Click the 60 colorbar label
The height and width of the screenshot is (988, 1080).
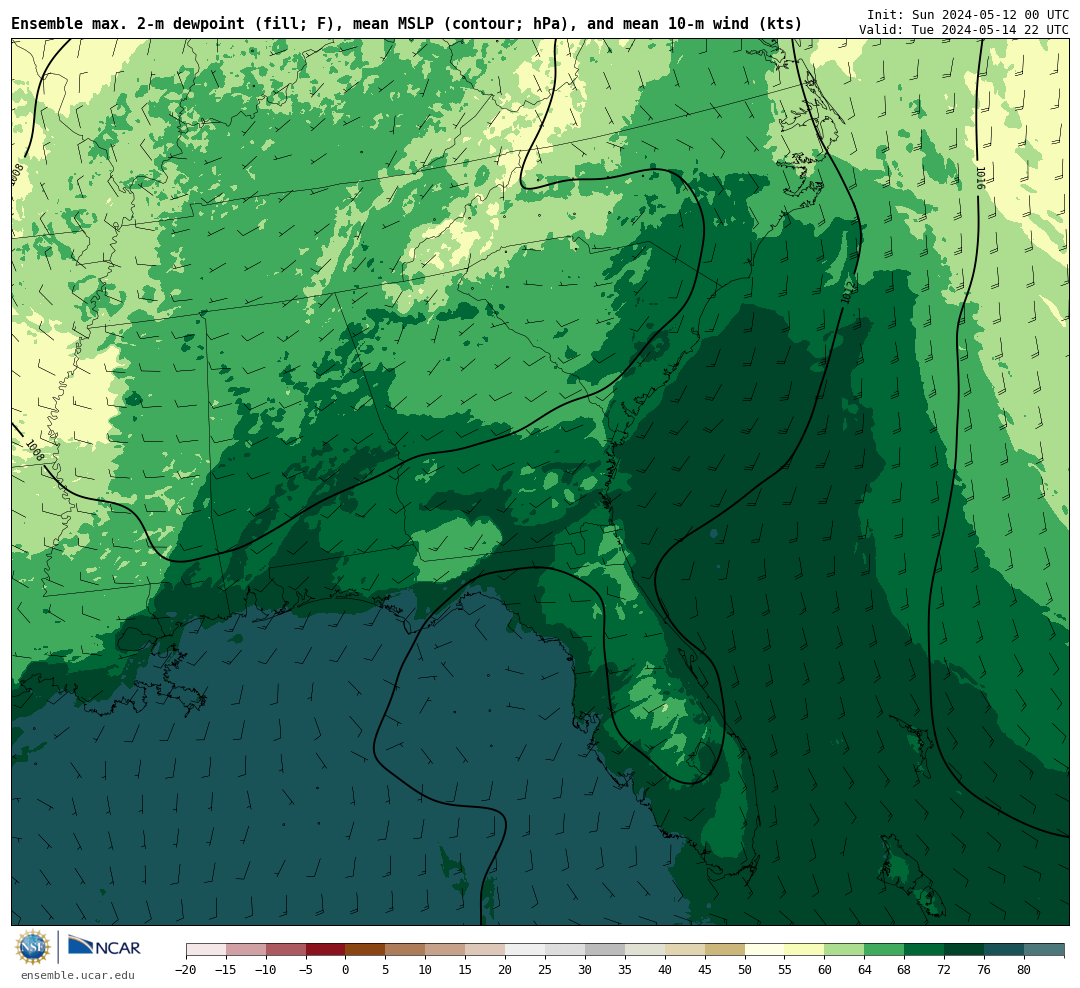click(x=825, y=969)
